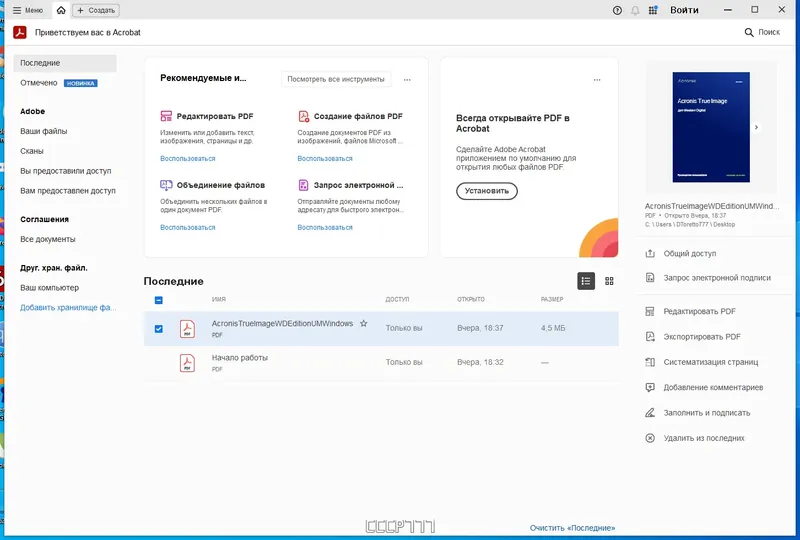Open Все документы agreements
Screen dimensions: 800x540
coord(48,239)
